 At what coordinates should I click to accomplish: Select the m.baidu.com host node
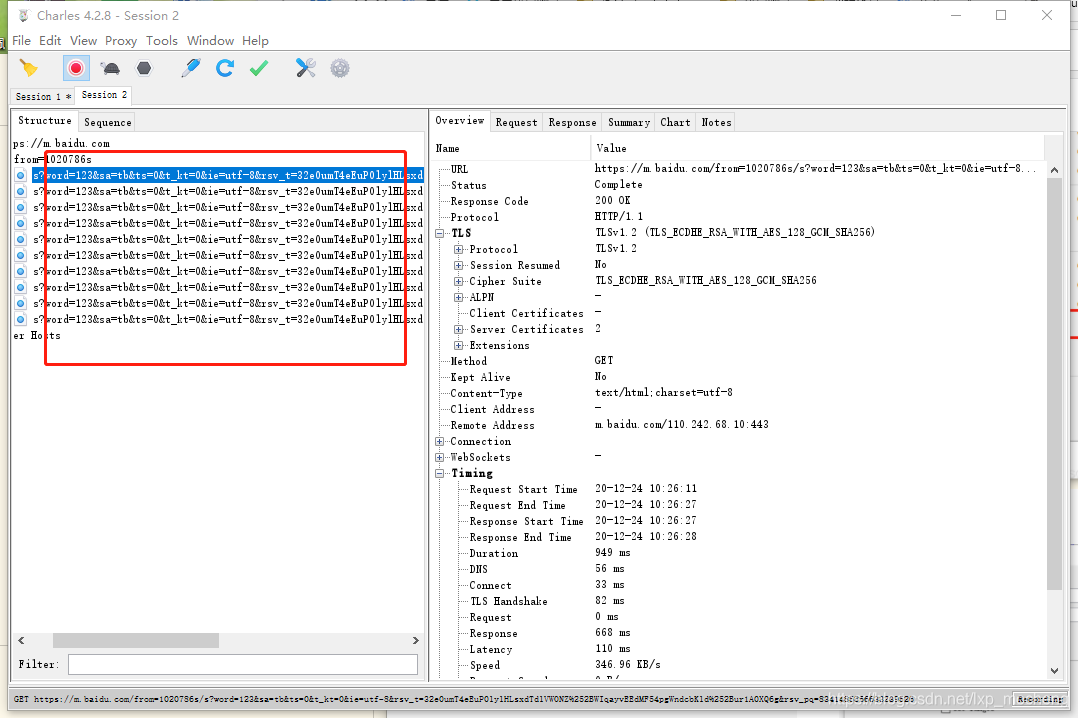[x=61, y=143]
